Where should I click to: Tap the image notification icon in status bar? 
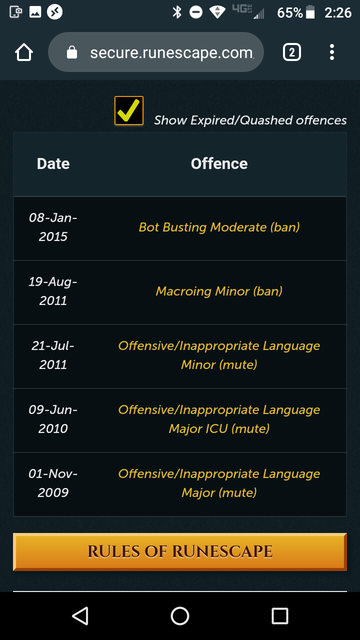click(35, 12)
